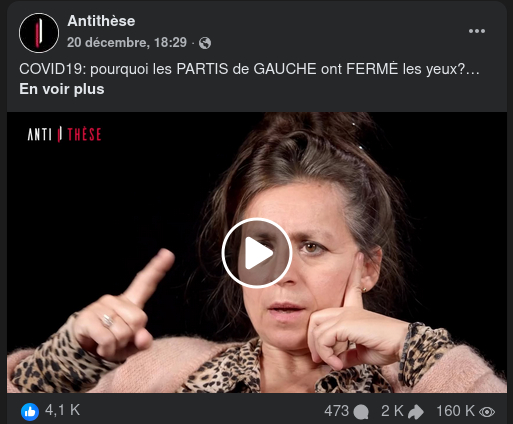The image size is (513, 424).
Task: Open the Antithèse page name link
Action: coord(101,21)
